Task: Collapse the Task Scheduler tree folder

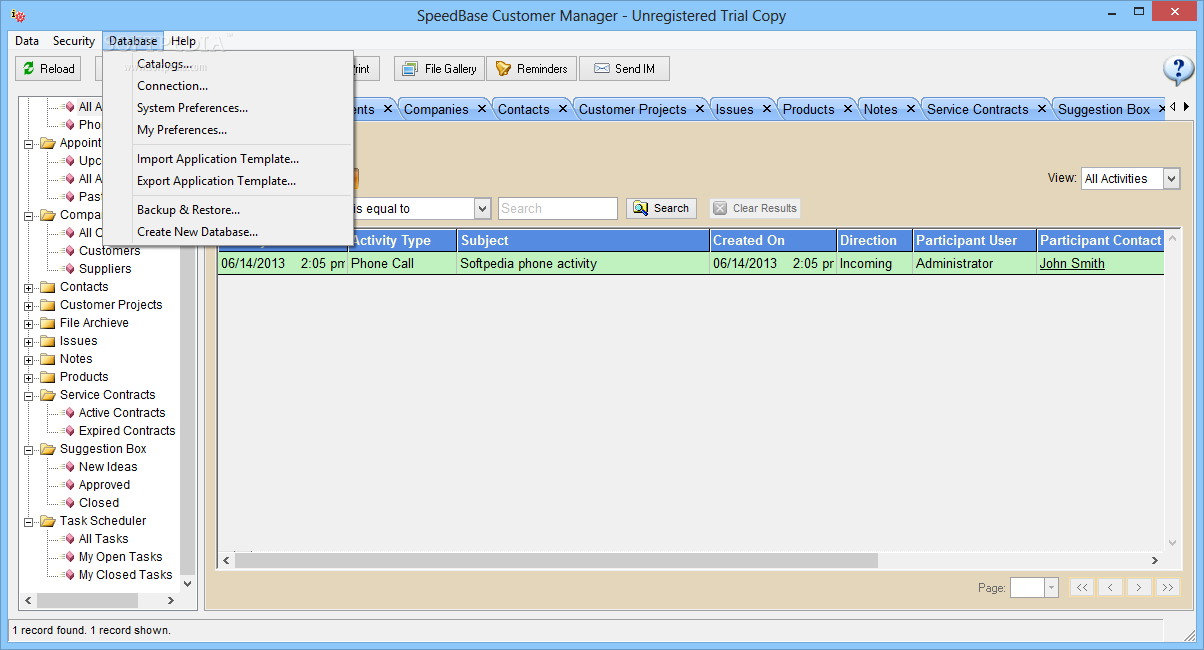Action: tap(29, 521)
